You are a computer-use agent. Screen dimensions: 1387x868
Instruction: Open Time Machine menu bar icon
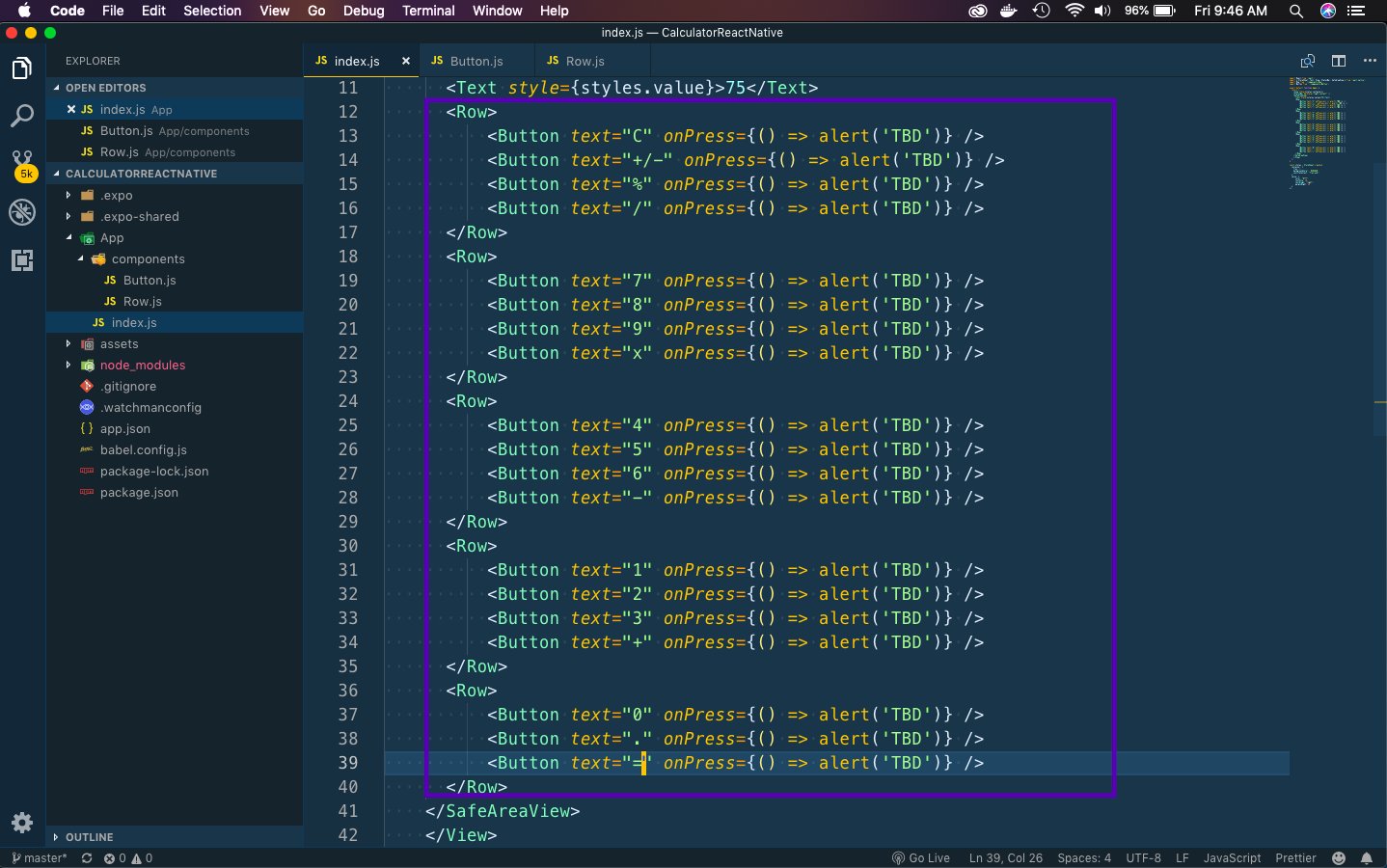[1041, 11]
